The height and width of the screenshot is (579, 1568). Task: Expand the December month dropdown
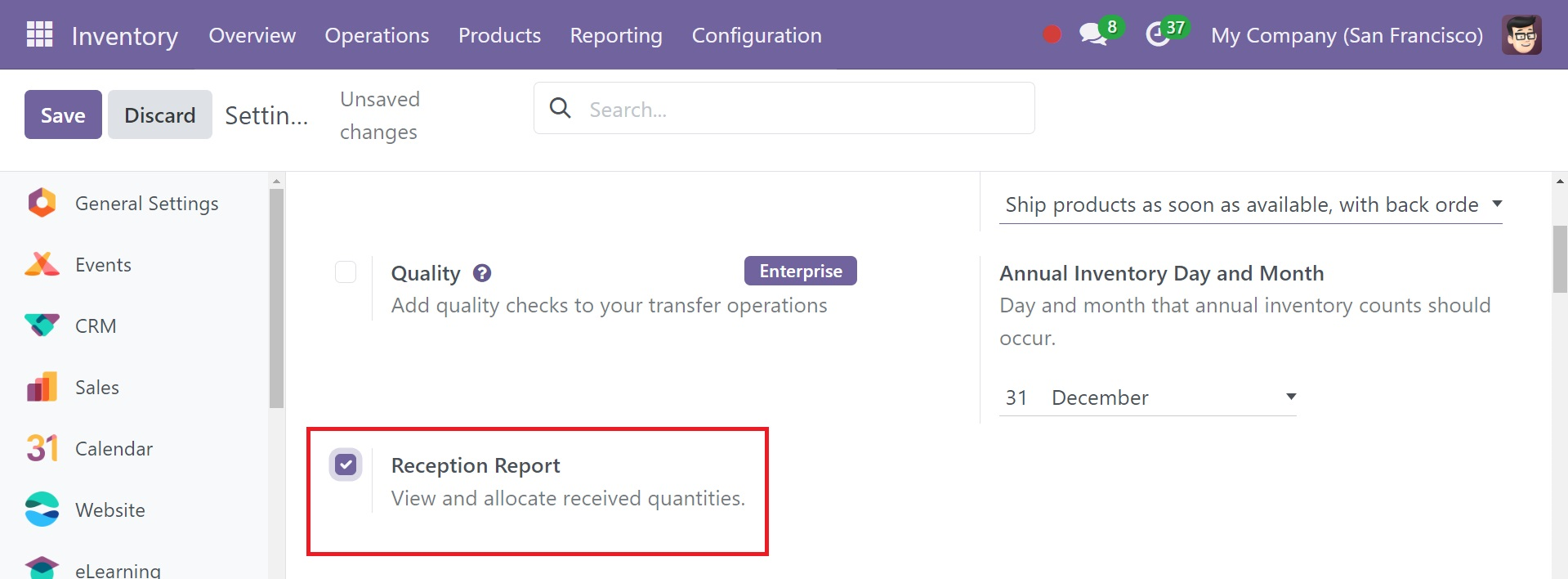click(x=1173, y=397)
